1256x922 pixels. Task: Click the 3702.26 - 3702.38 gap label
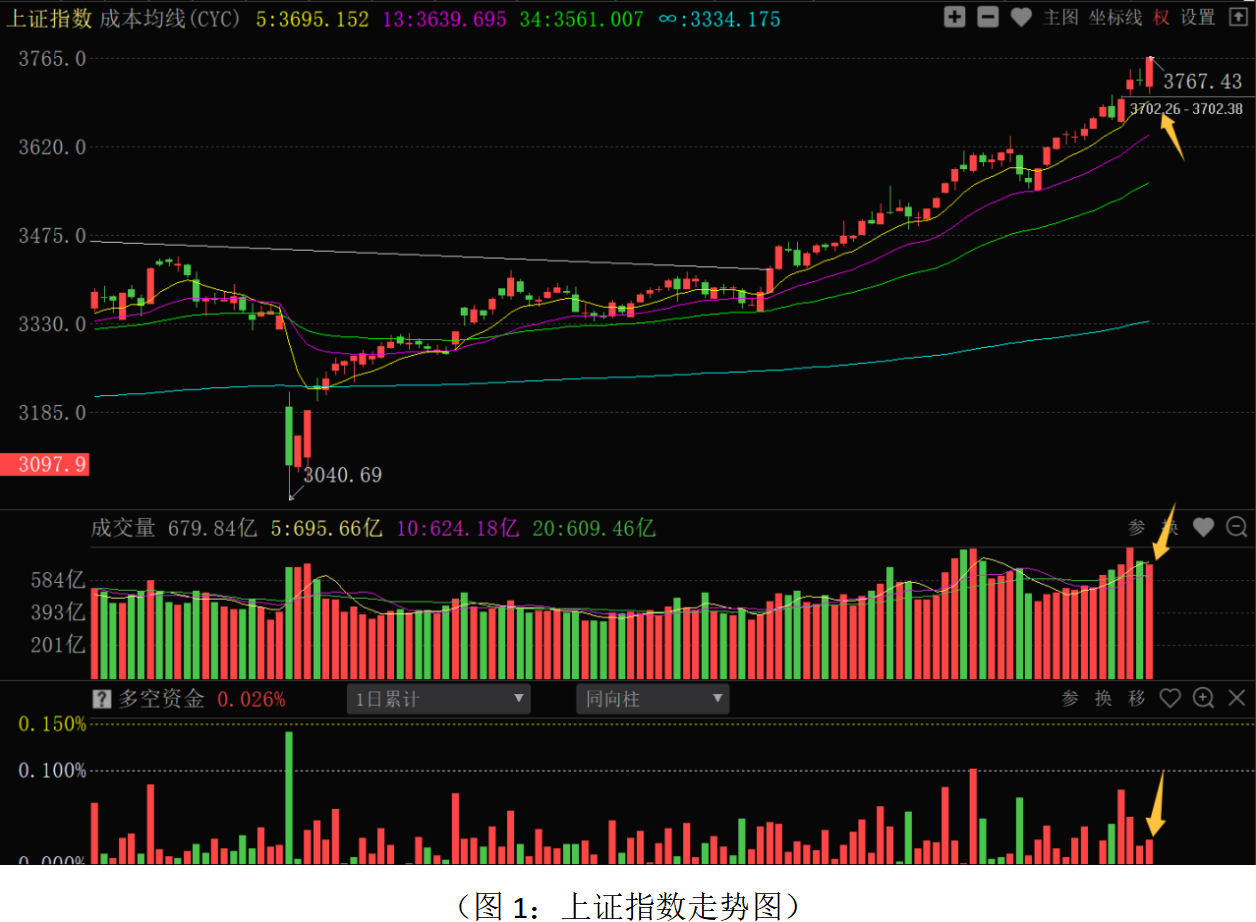(1186, 109)
